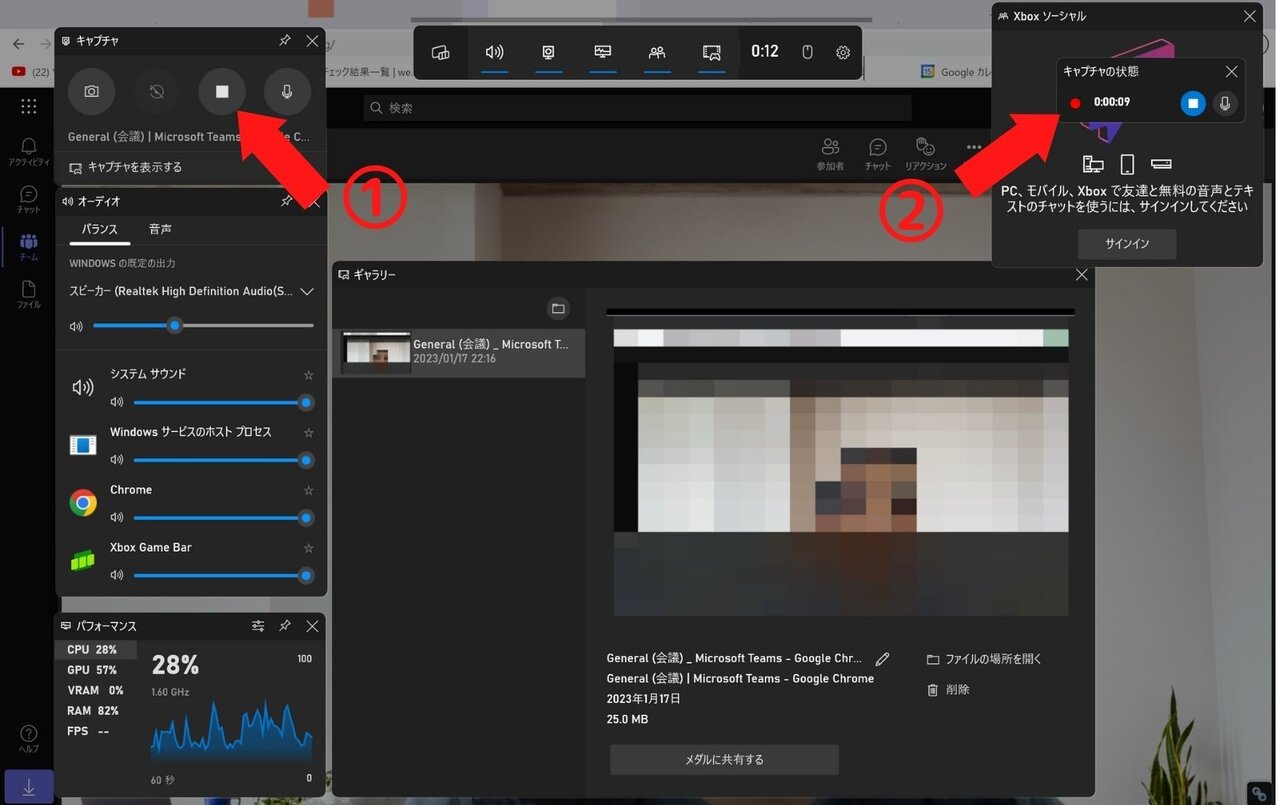Adjust the master speaker volume slider

pos(203,325)
